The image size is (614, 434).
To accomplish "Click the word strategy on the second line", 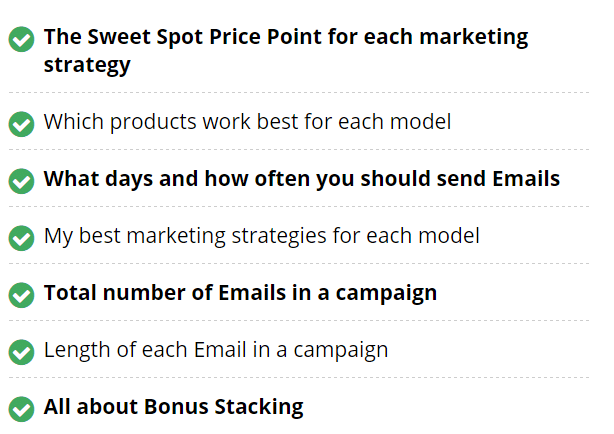I will pos(87,65).
